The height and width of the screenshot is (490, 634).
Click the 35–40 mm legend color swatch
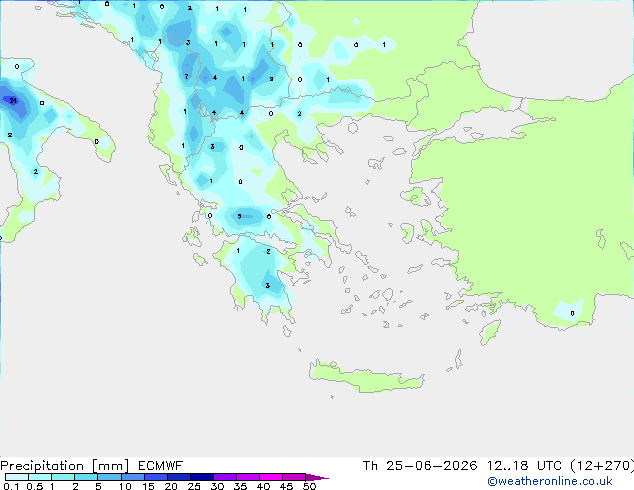pos(247,477)
